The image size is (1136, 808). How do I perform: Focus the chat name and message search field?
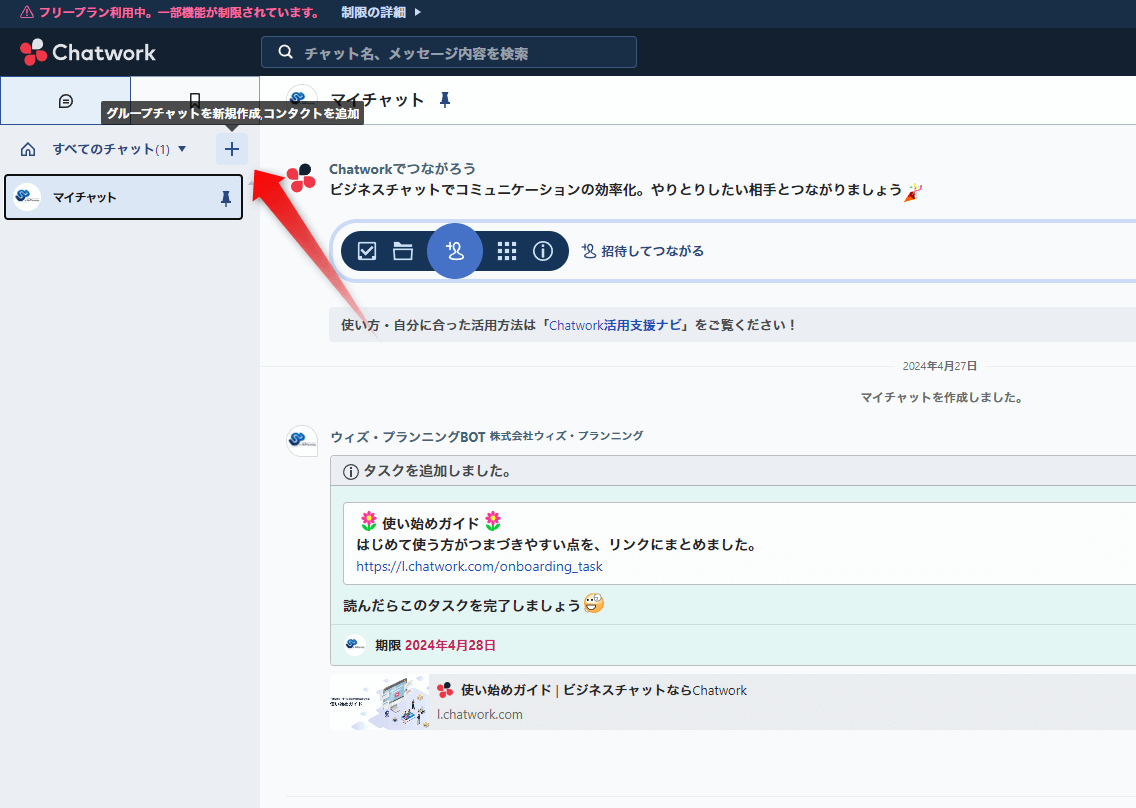click(x=448, y=52)
